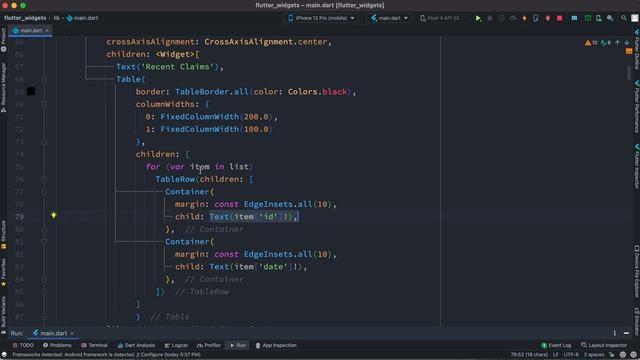Open Run panel options three-dot menu
640x360 pixels.
(615, 333)
